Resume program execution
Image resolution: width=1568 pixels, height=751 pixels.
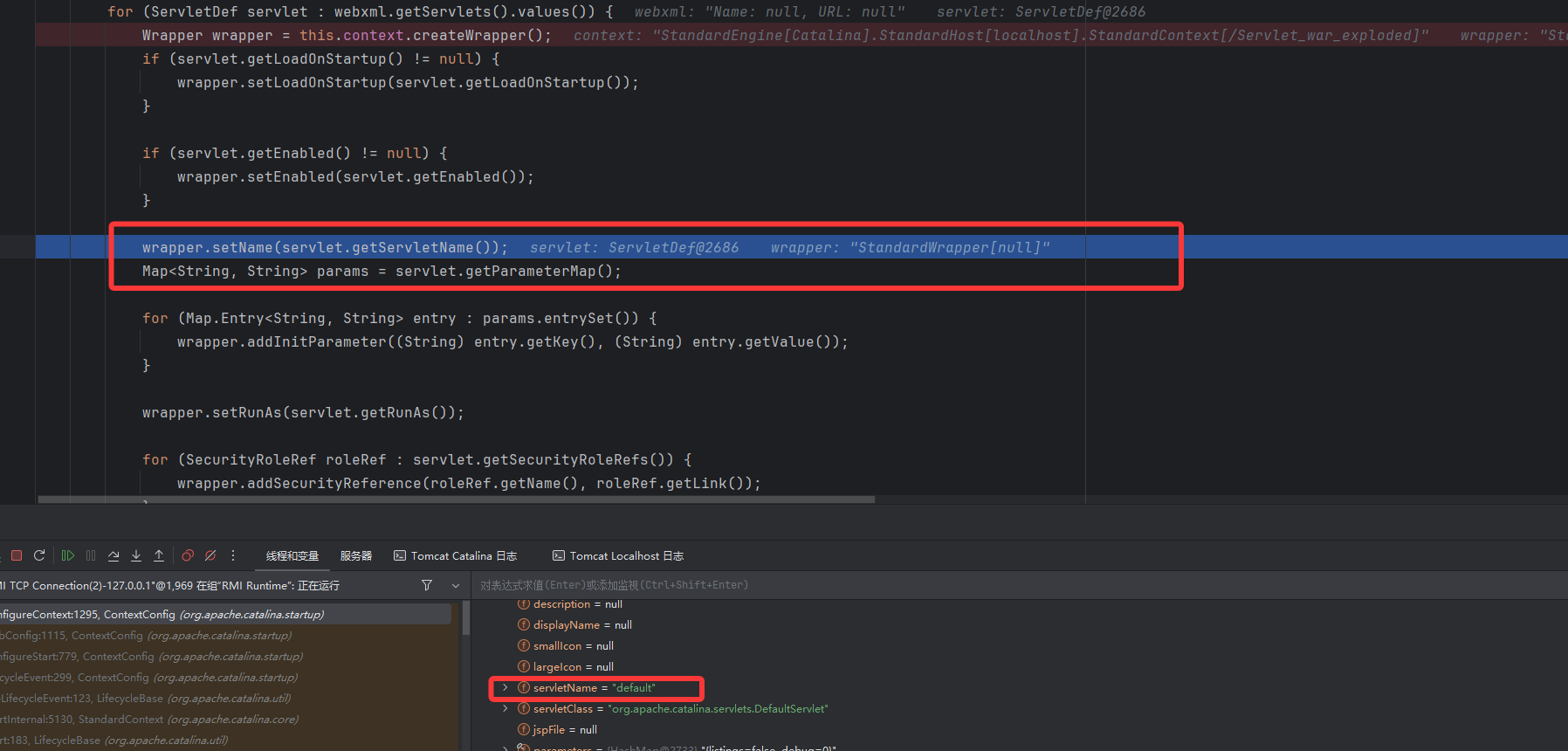coord(67,555)
